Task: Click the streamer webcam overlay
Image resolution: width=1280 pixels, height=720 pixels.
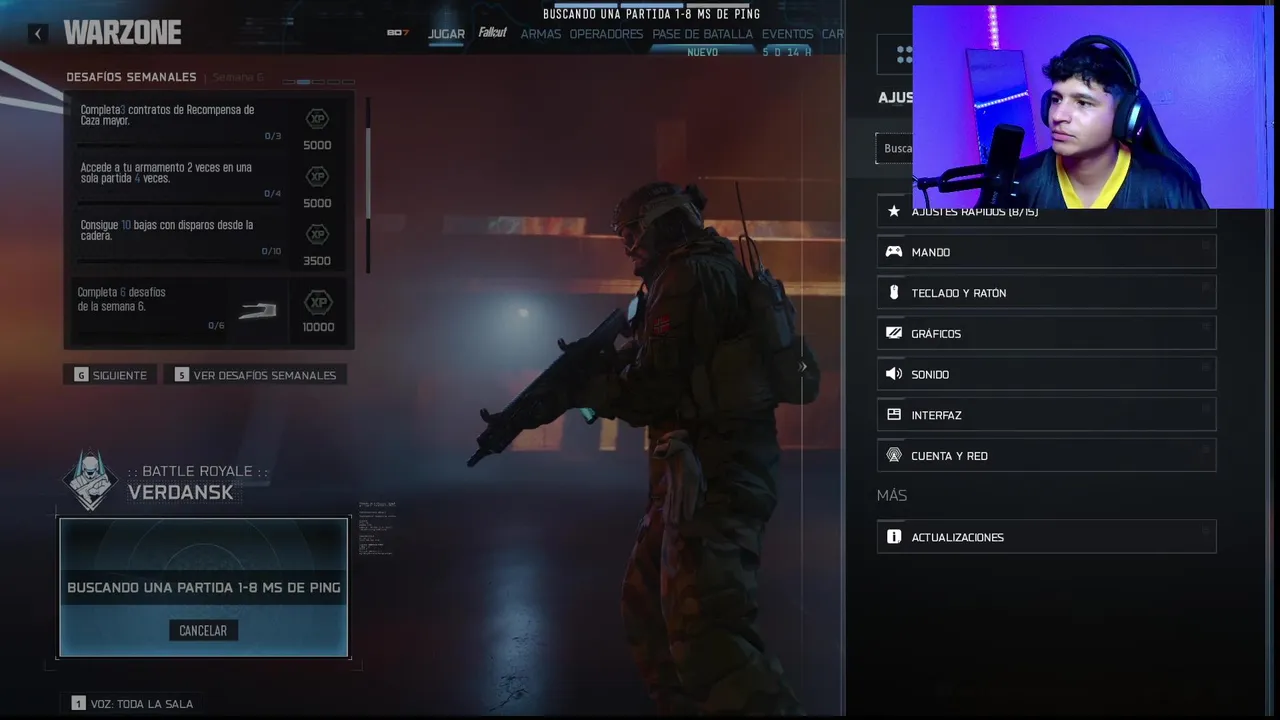Action: tap(1092, 107)
